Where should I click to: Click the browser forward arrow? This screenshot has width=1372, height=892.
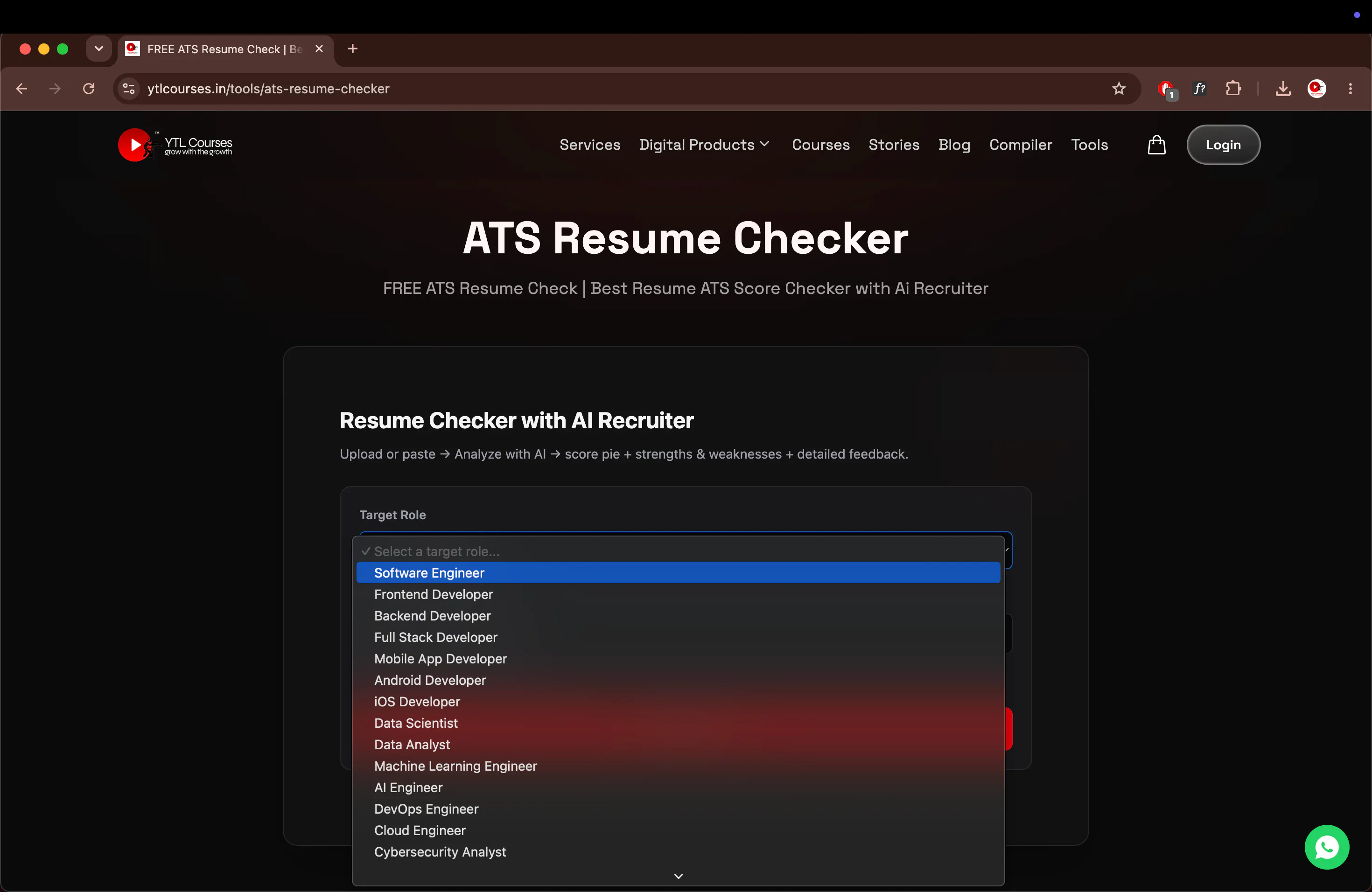[x=55, y=89]
